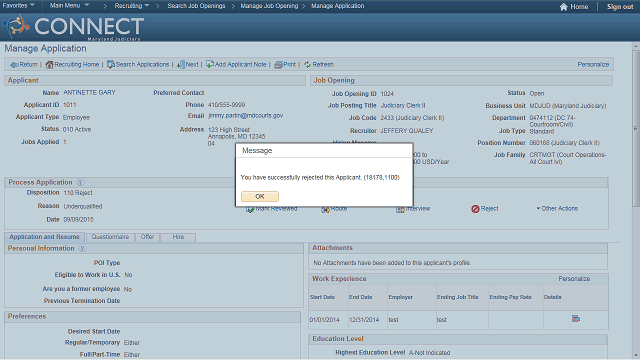640x360 pixels.
Task: Open applicant email address link
Action: (245, 116)
